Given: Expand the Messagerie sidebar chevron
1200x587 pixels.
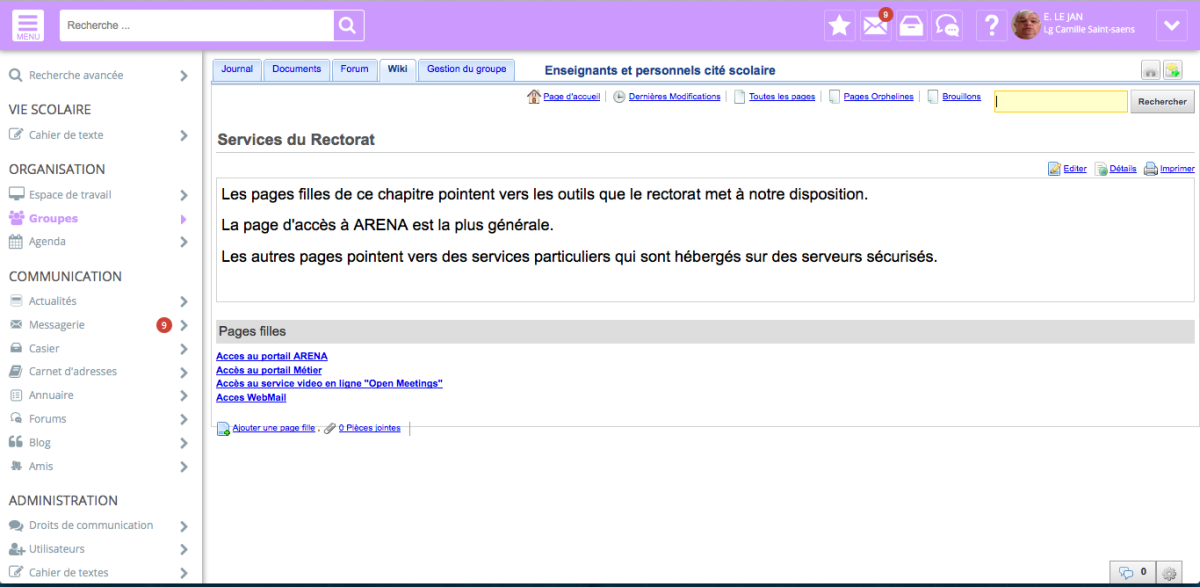Looking at the screenshot, I should pos(184,325).
